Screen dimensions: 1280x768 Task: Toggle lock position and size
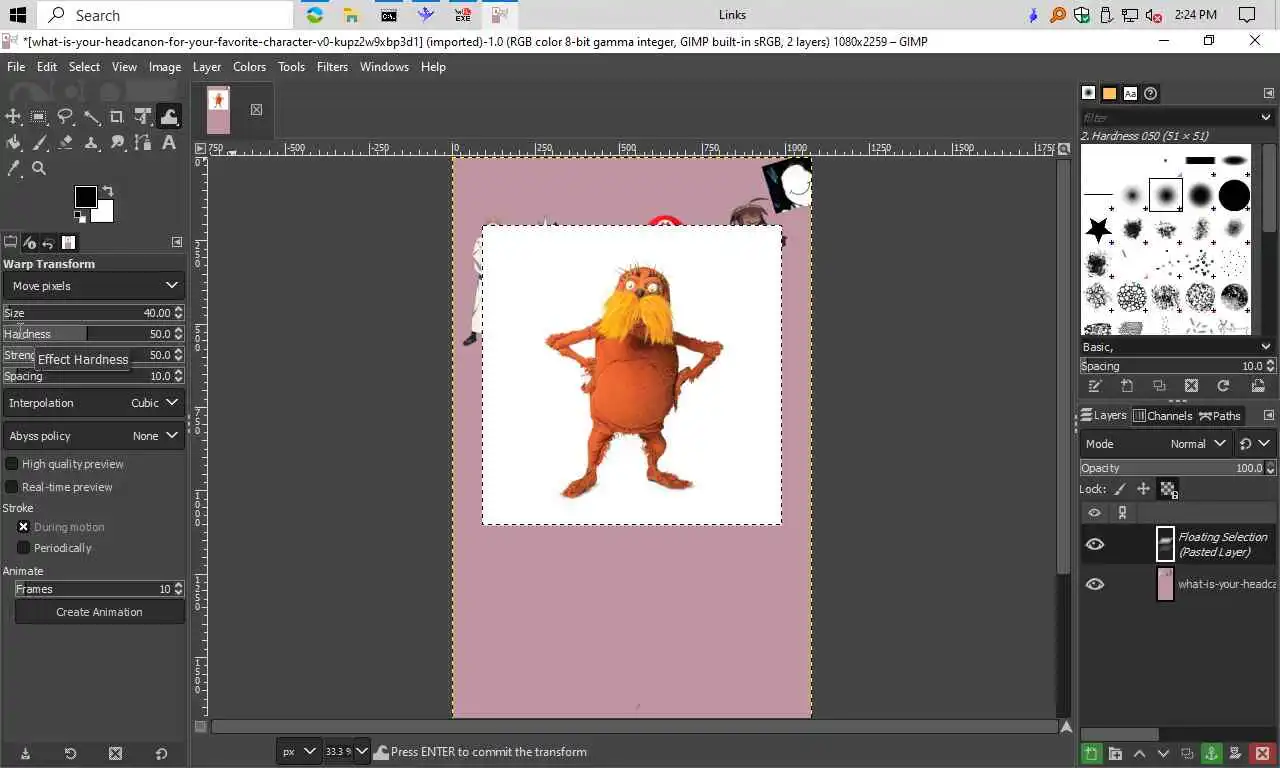click(1143, 489)
